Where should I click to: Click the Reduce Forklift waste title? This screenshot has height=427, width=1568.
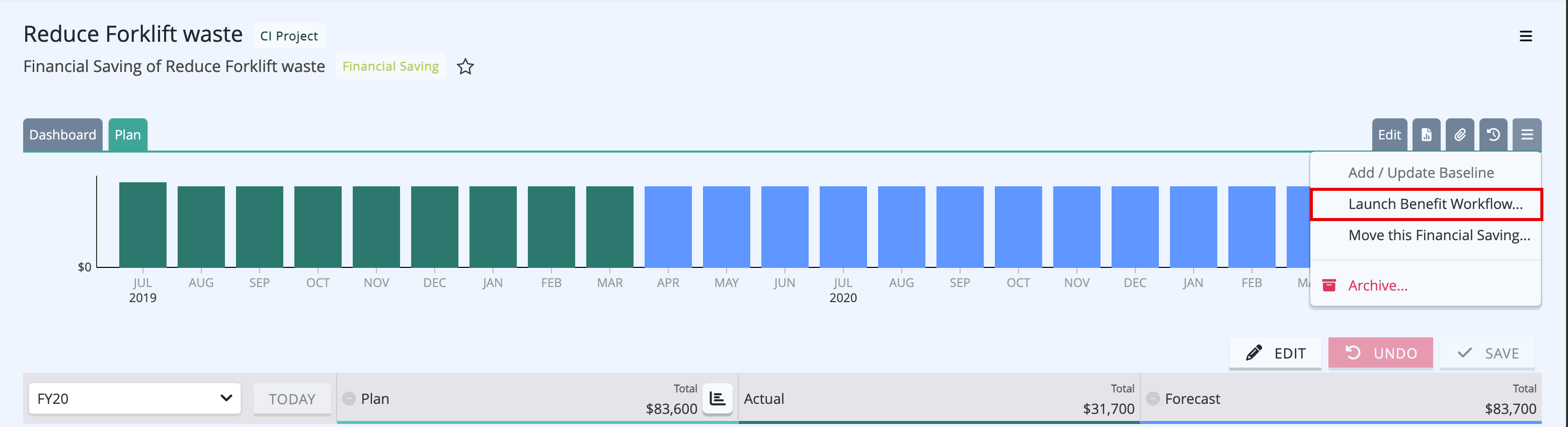coord(133,34)
